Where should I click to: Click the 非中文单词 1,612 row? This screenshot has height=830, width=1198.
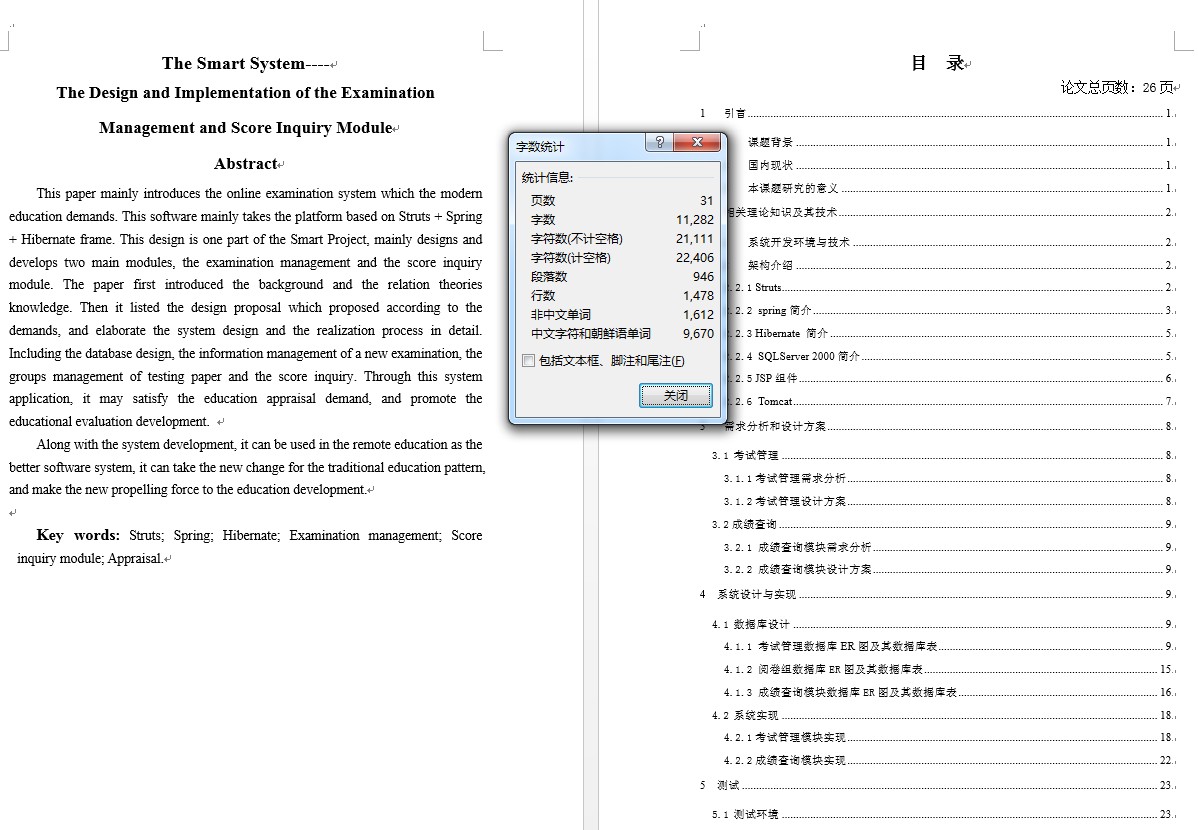point(621,314)
